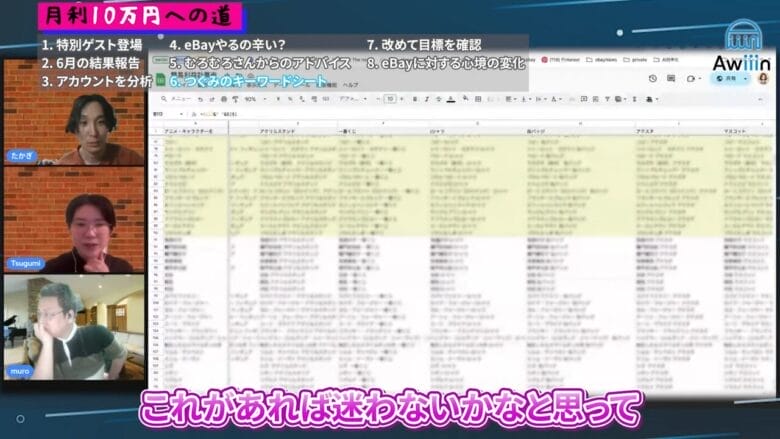This screenshot has height=439, width=780.
Task: Open the font family dropdown
Action: 353,99
